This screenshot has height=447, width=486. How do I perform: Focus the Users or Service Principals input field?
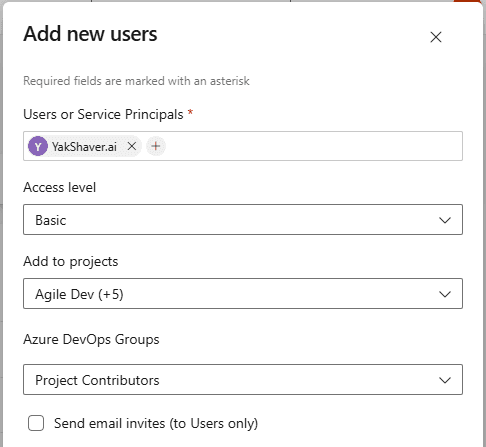pos(313,146)
